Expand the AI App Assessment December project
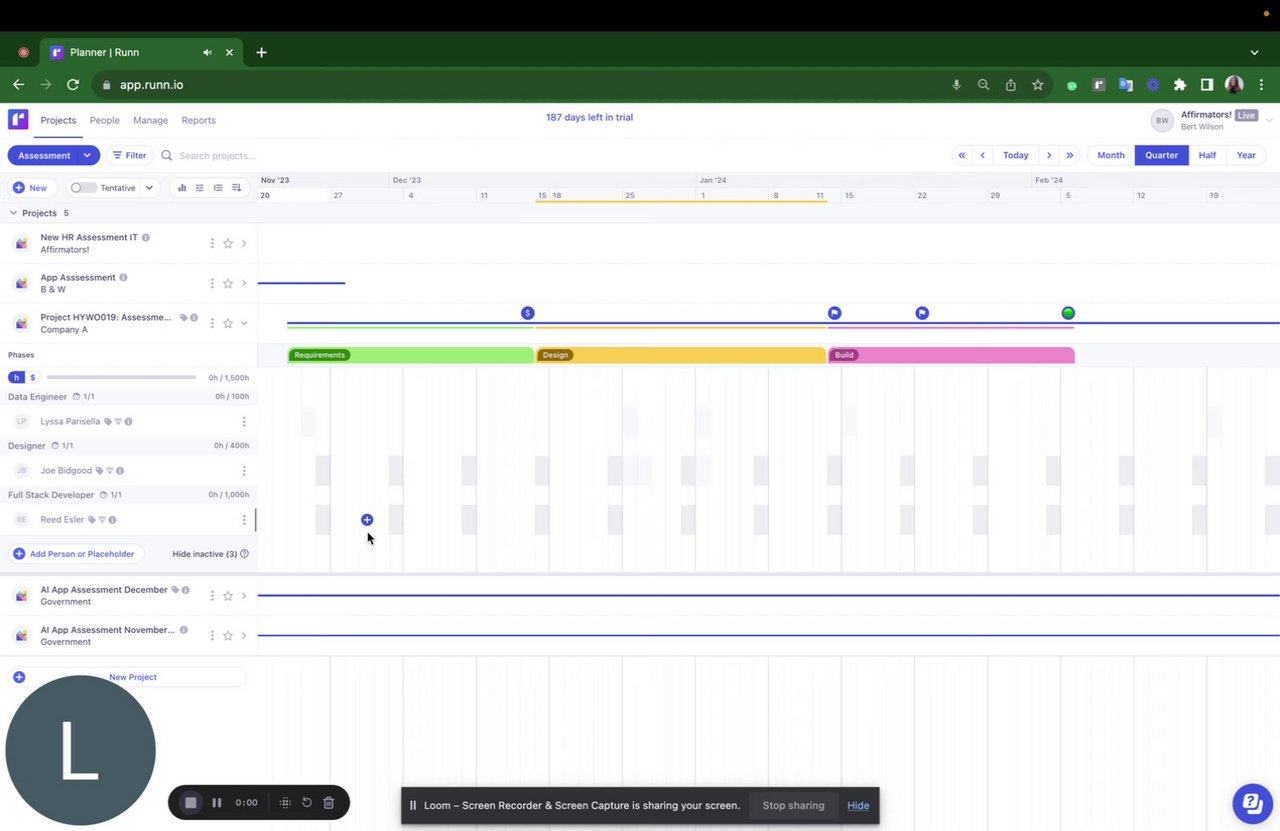 (244, 596)
